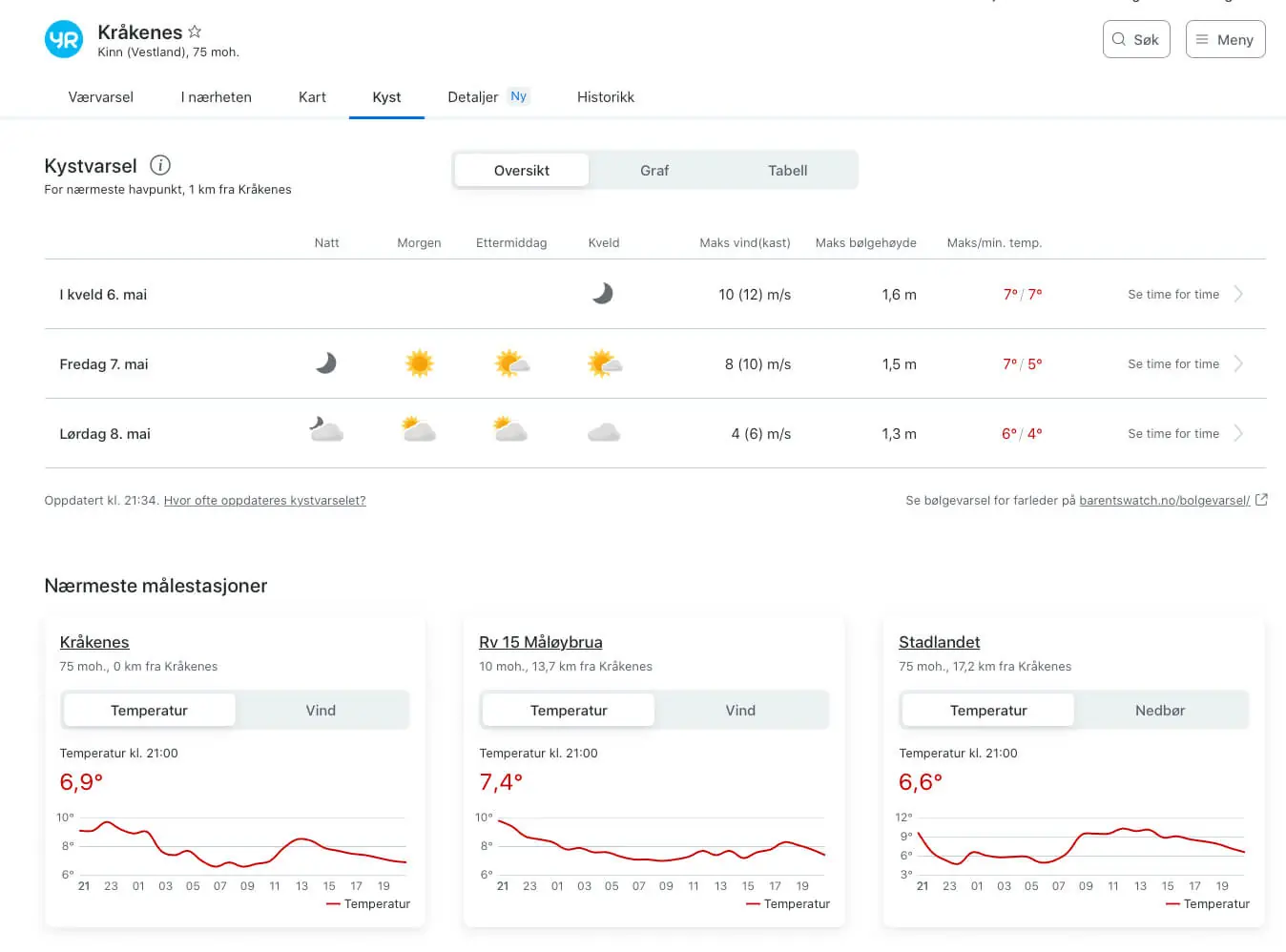Click the sun icon for Fredag morning
Viewport: 1286px width, 952px height.
click(419, 363)
